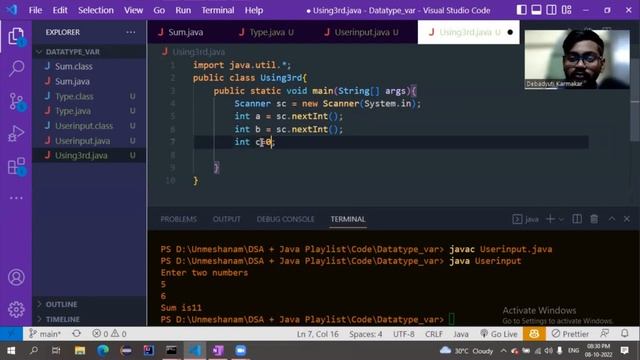Open Sum.java in the explorer

coord(72,82)
